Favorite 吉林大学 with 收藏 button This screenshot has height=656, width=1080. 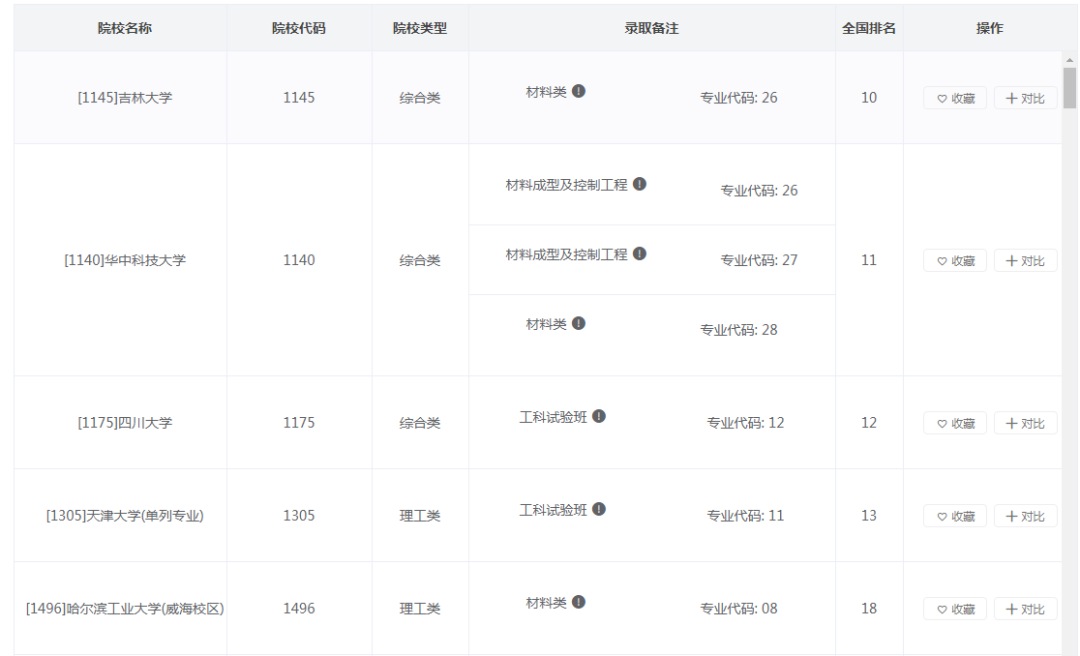[955, 98]
